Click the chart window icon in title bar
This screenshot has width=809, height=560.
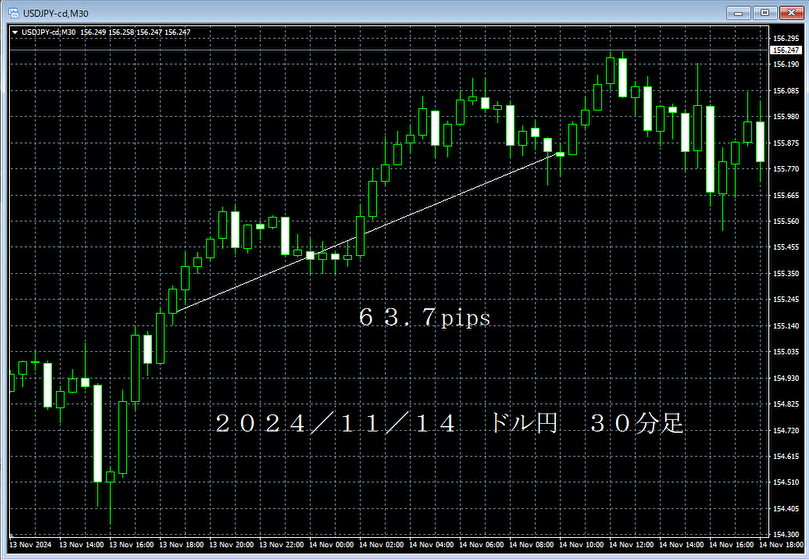point(13,12)
